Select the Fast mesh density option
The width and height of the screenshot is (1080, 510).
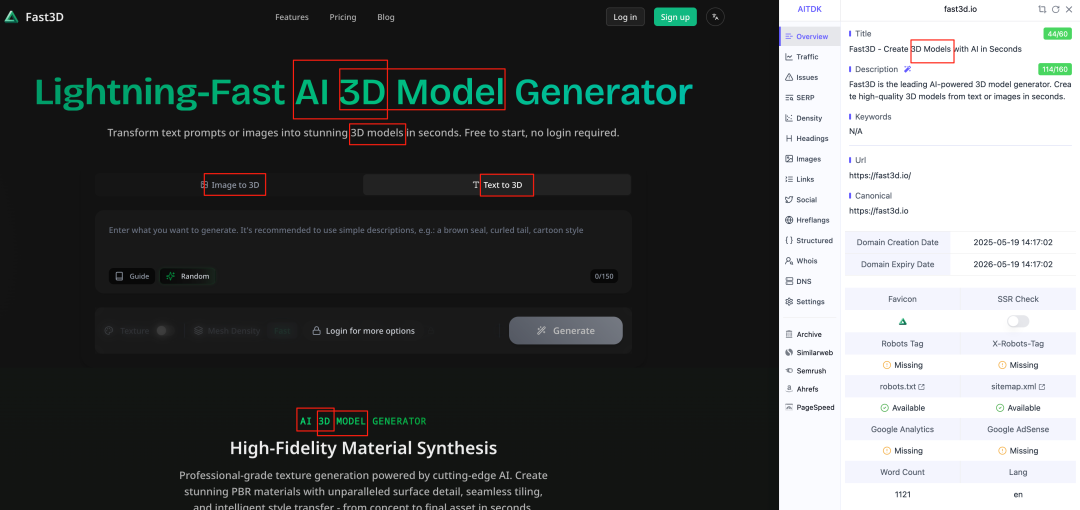click(282, 331)
